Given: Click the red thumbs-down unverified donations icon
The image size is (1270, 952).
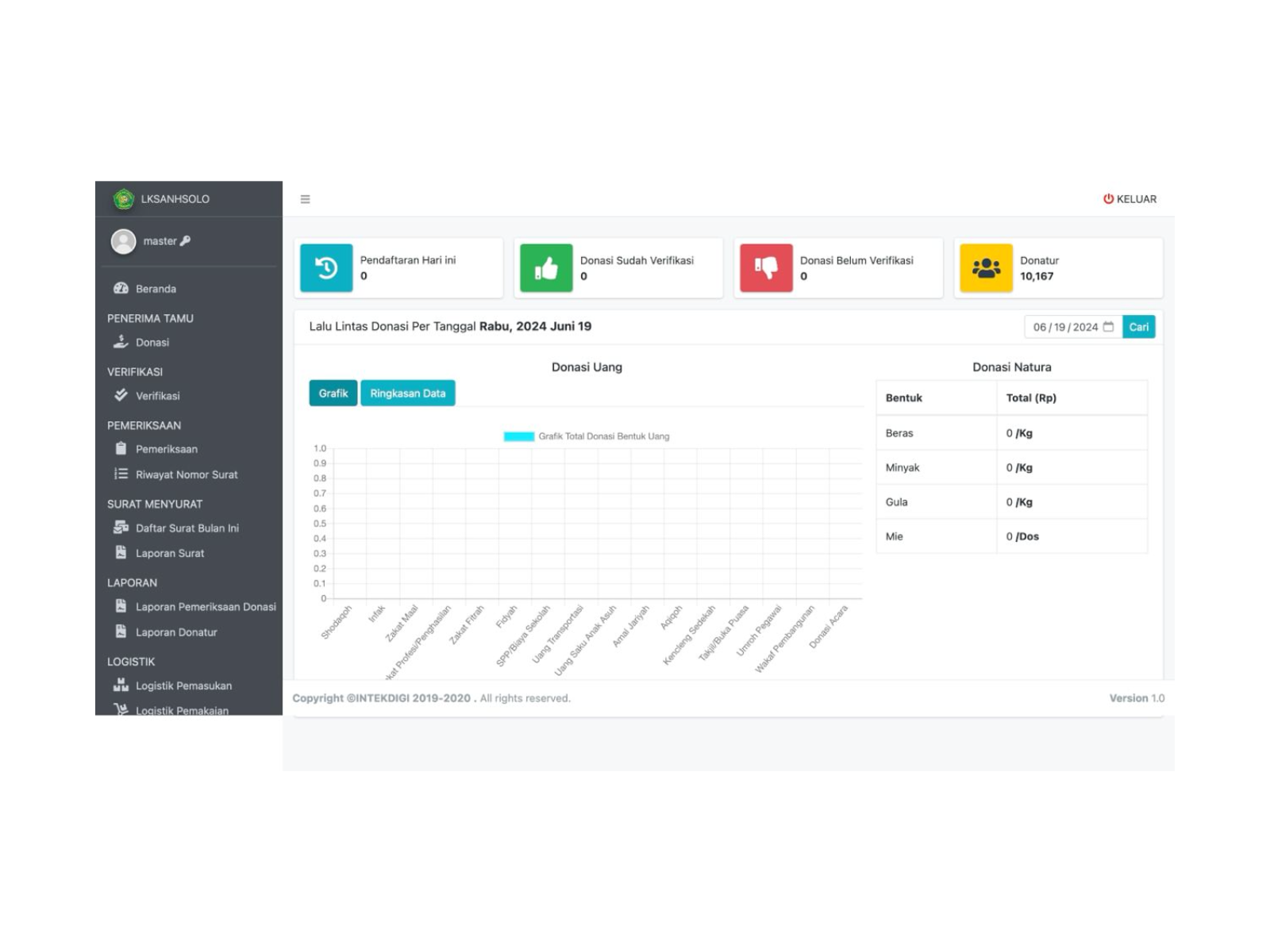Looking at the screenshot, I should [x=766, y=268].
